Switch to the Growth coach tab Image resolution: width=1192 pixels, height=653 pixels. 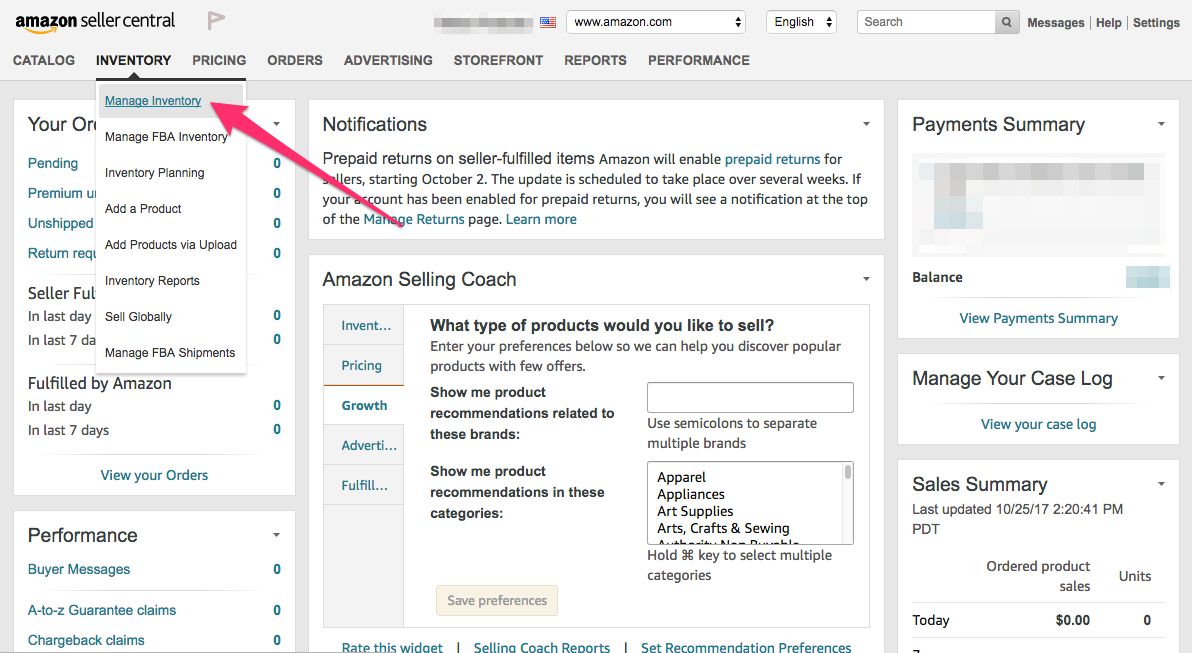363,406
